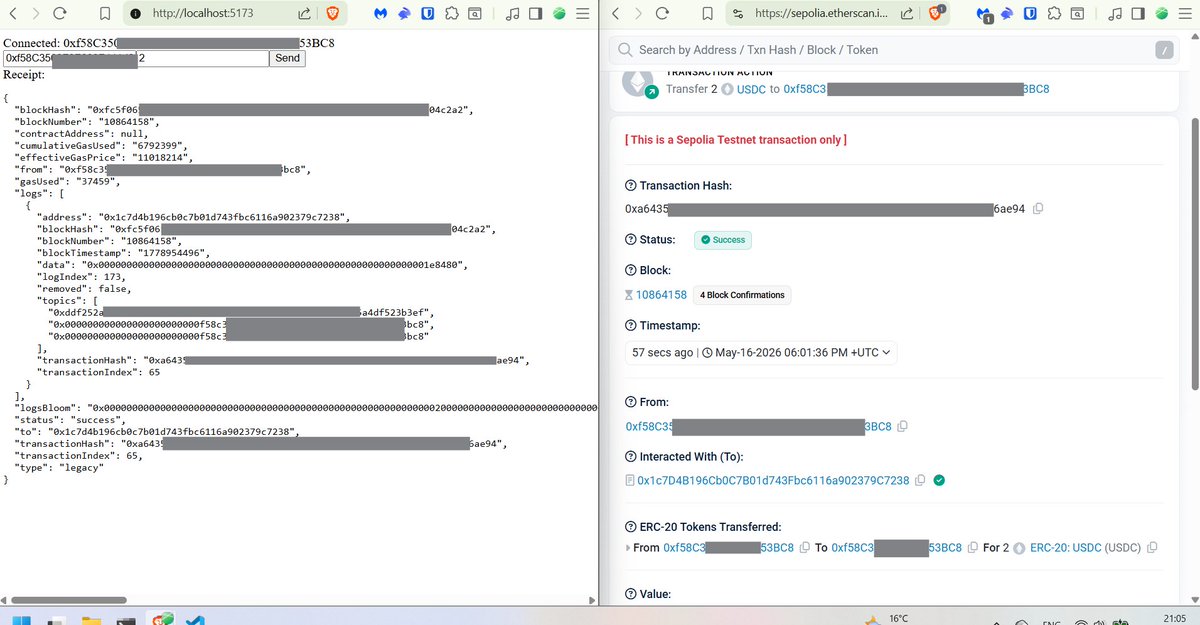Open Bitwarden extension in localhost window
Image resolution: width=1200 pixels, height=625 pixels.
pos(428,14)
